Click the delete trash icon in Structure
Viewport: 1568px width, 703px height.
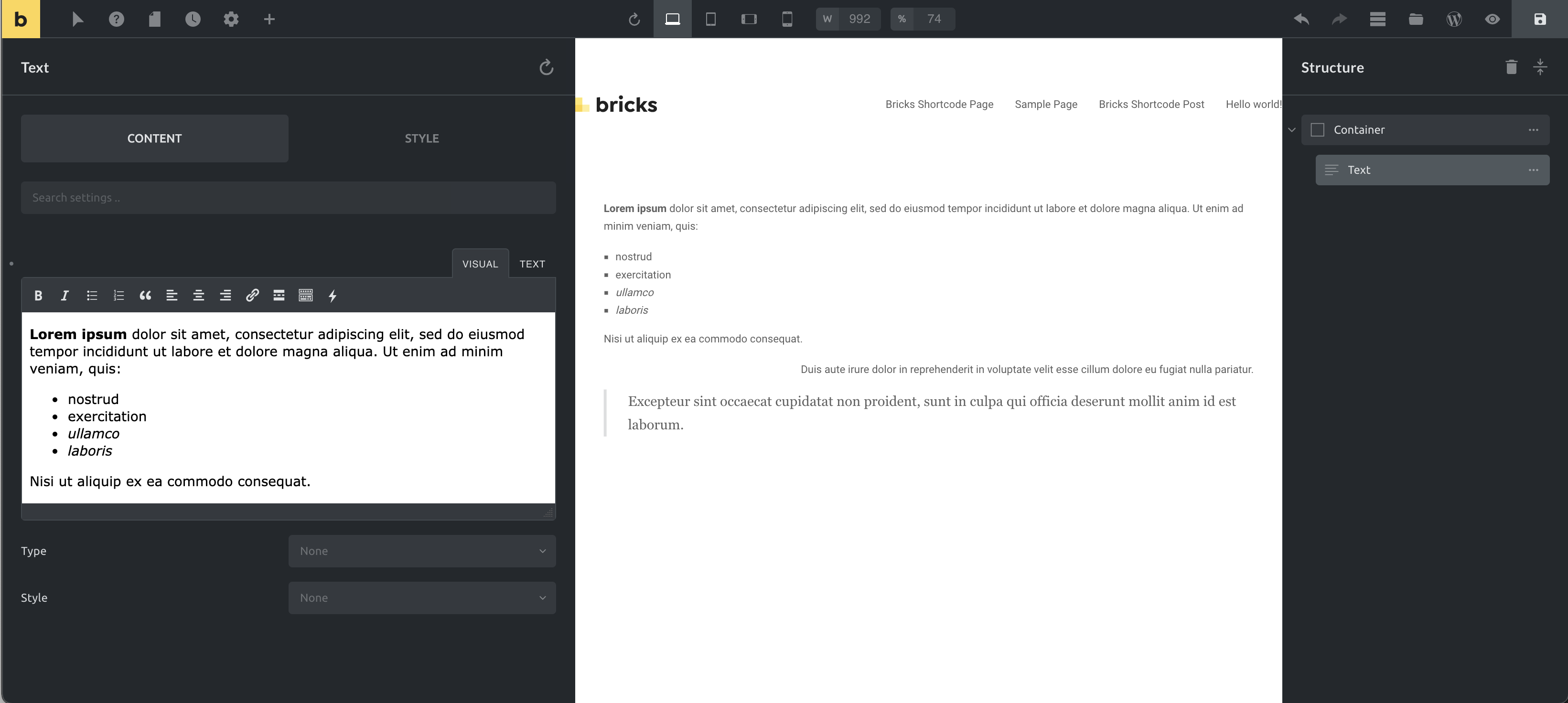(1512, 67)
